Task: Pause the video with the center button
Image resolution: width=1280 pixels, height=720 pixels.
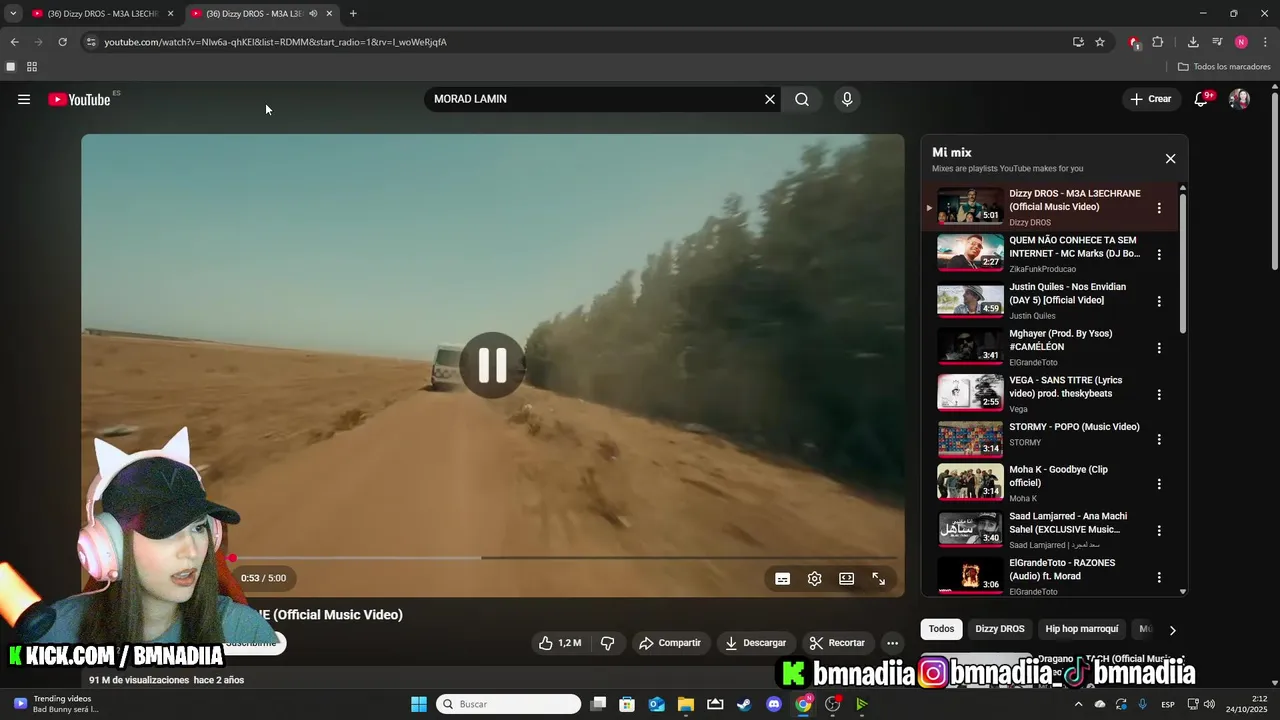Action: click(492, 365)
